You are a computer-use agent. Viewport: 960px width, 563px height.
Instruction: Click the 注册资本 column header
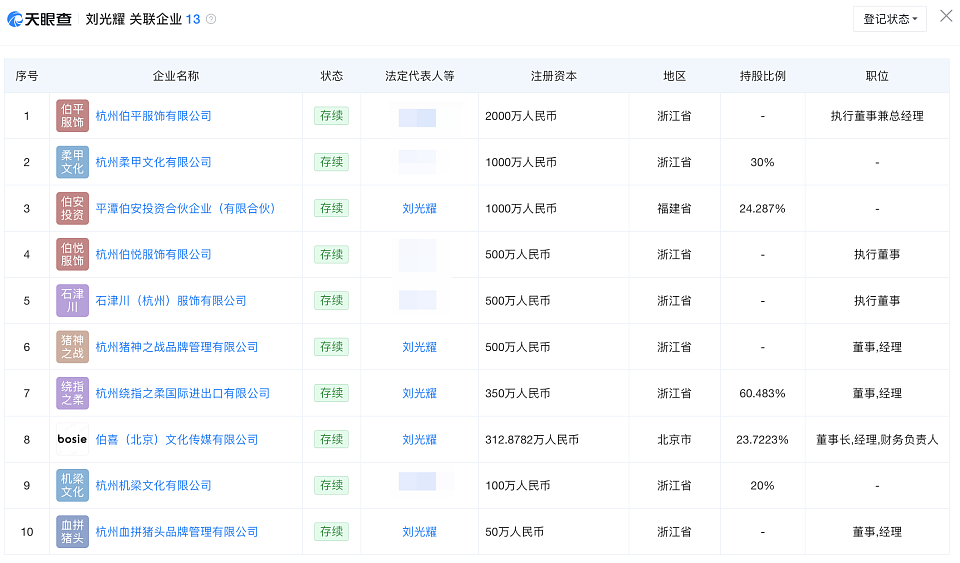[553, 76]
